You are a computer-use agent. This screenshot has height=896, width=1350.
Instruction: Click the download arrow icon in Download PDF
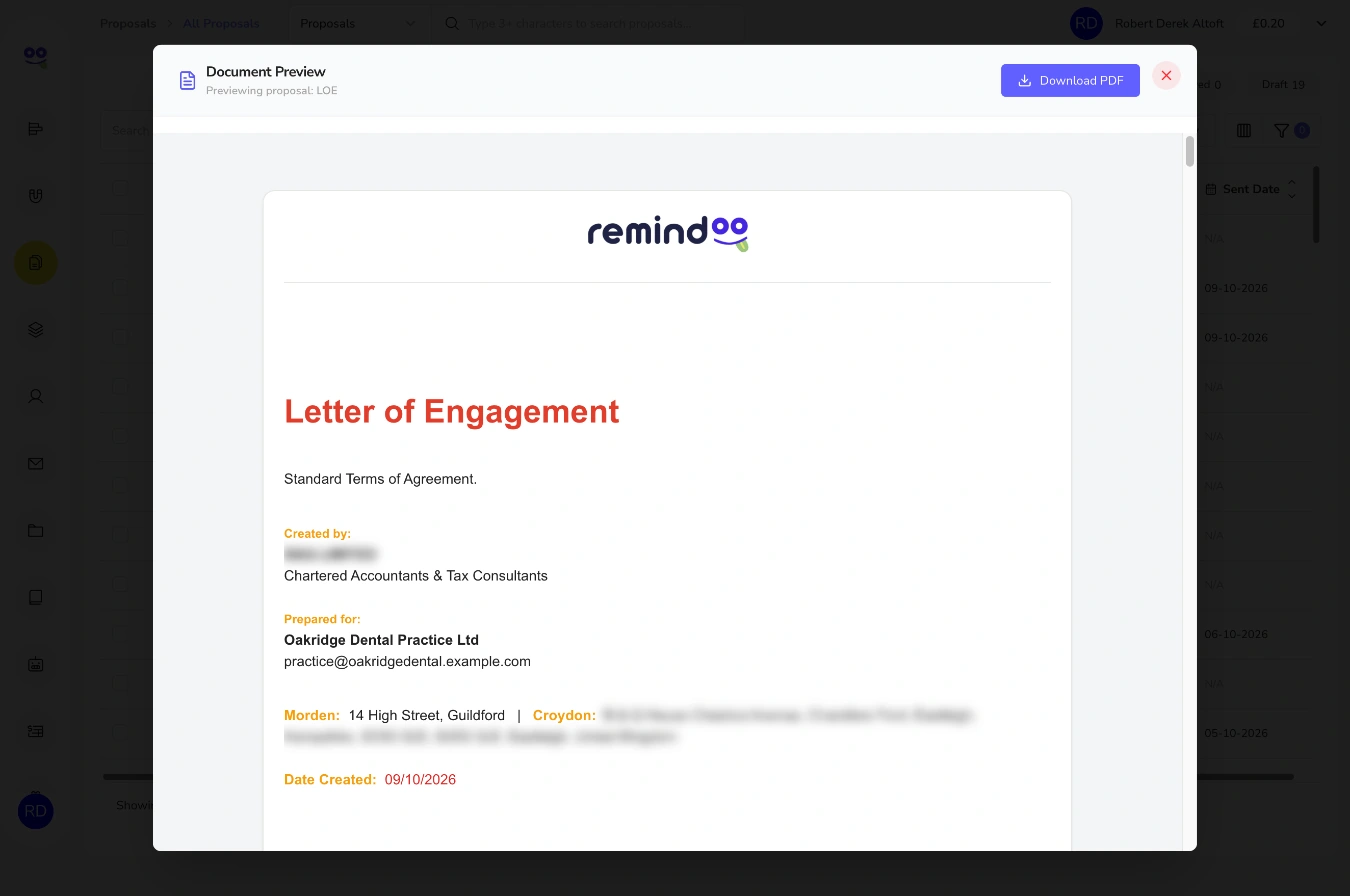[1024, 81]
